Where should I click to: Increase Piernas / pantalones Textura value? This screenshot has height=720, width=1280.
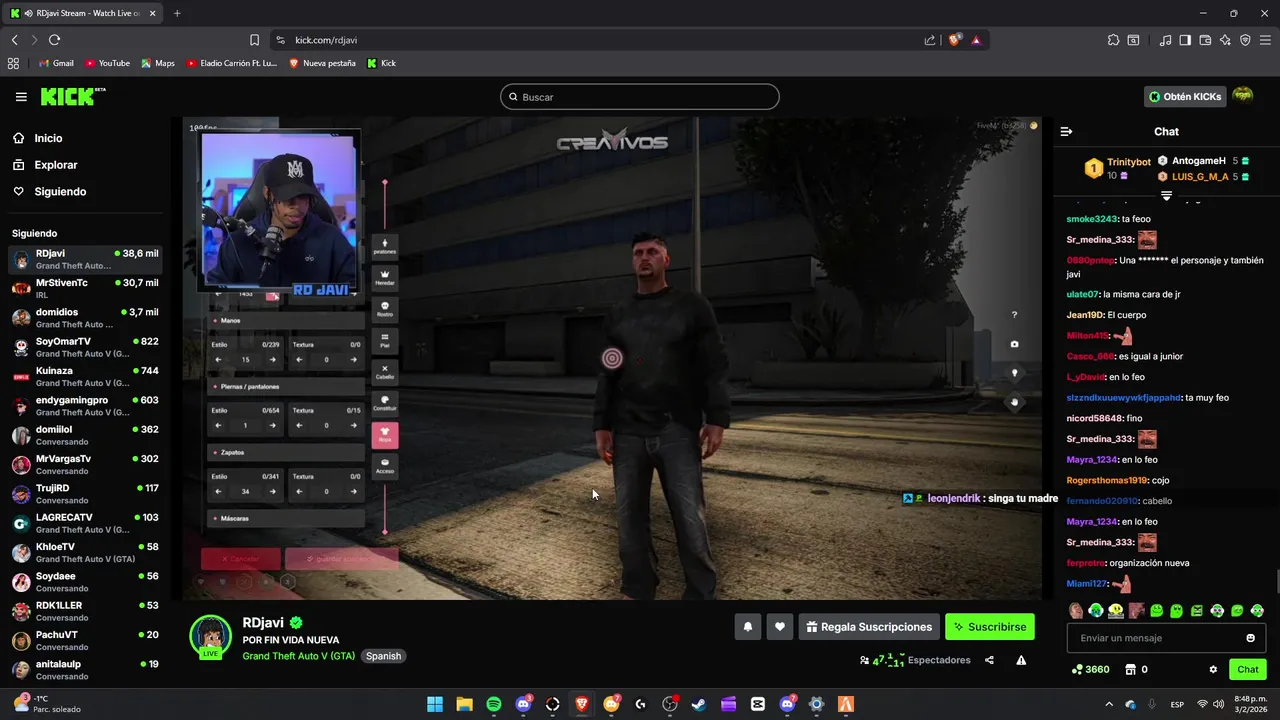pos(353,426)
